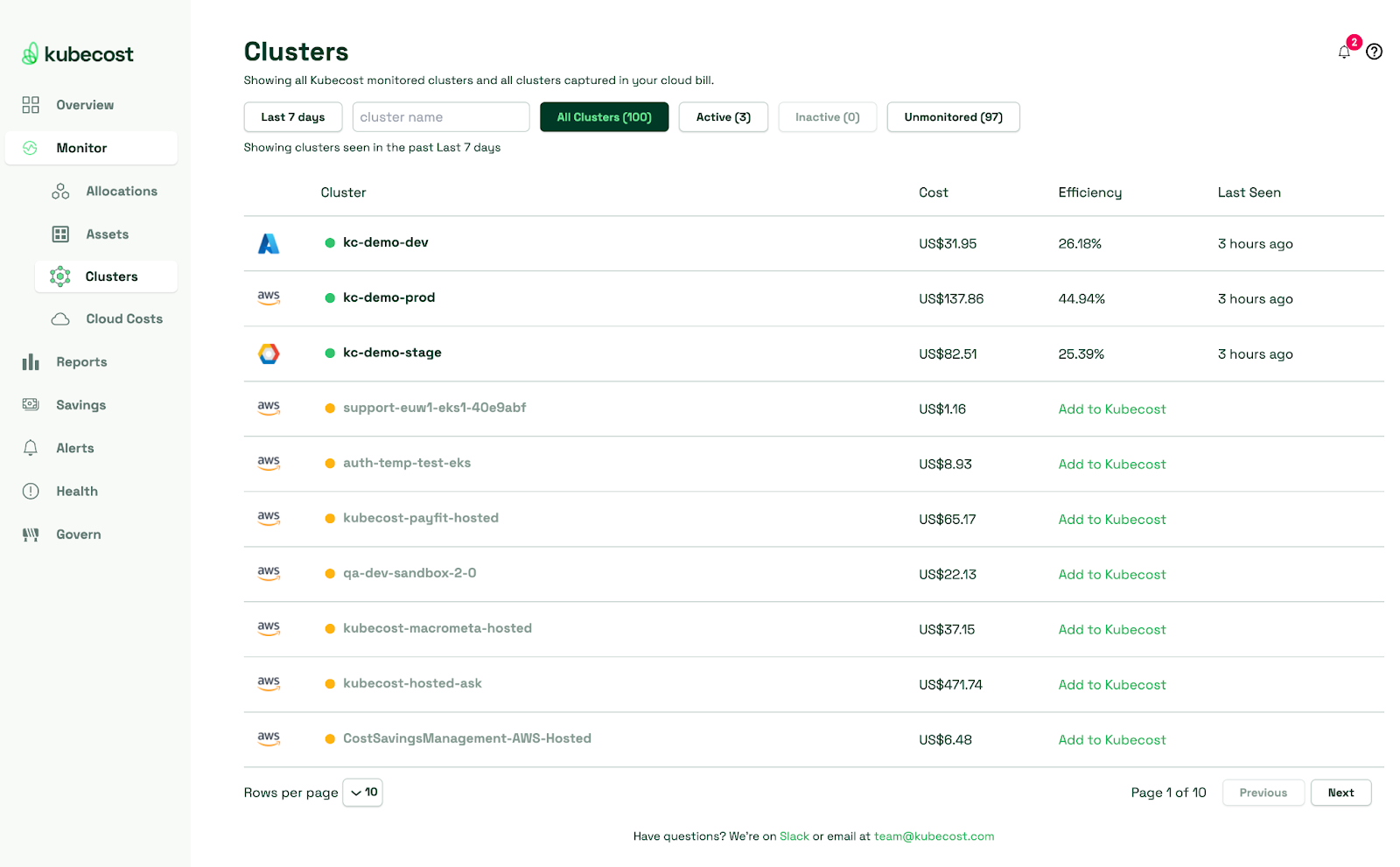Click the Clusters gear icon in sidebar
The height and width of the screenshot is (867, 1400).
pos(60,276)
